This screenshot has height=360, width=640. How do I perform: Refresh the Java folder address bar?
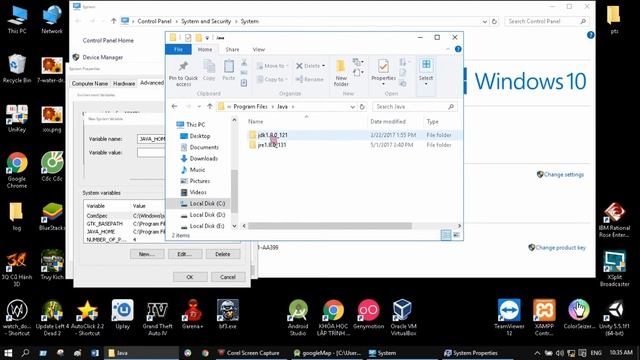pyautogui.click(x=362, y=107)
